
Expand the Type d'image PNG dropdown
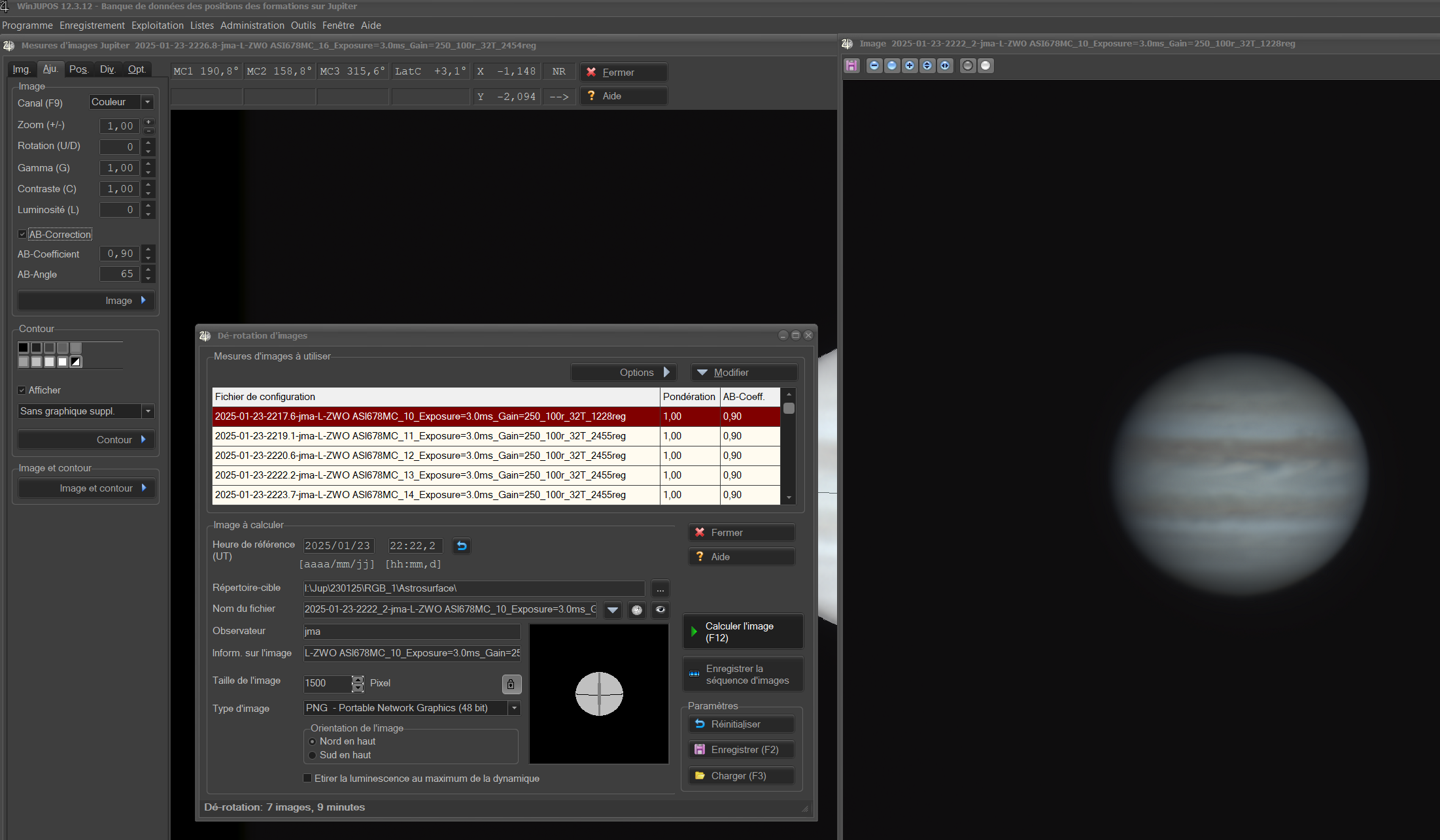coord(514,708)
